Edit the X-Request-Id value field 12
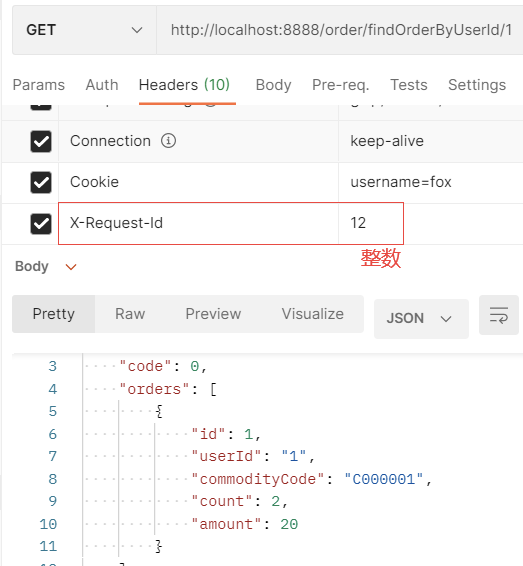This screenshot has height=566, width=523. [x=371, y=223]
